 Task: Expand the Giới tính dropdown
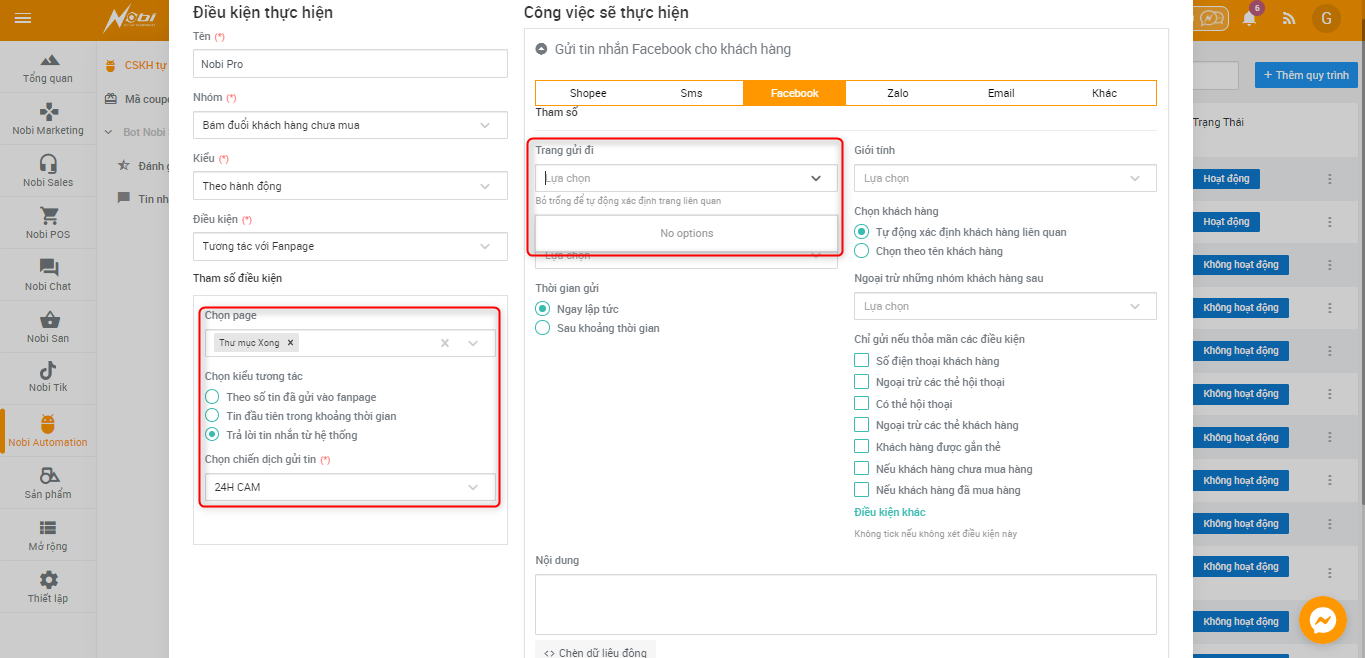1004,178
